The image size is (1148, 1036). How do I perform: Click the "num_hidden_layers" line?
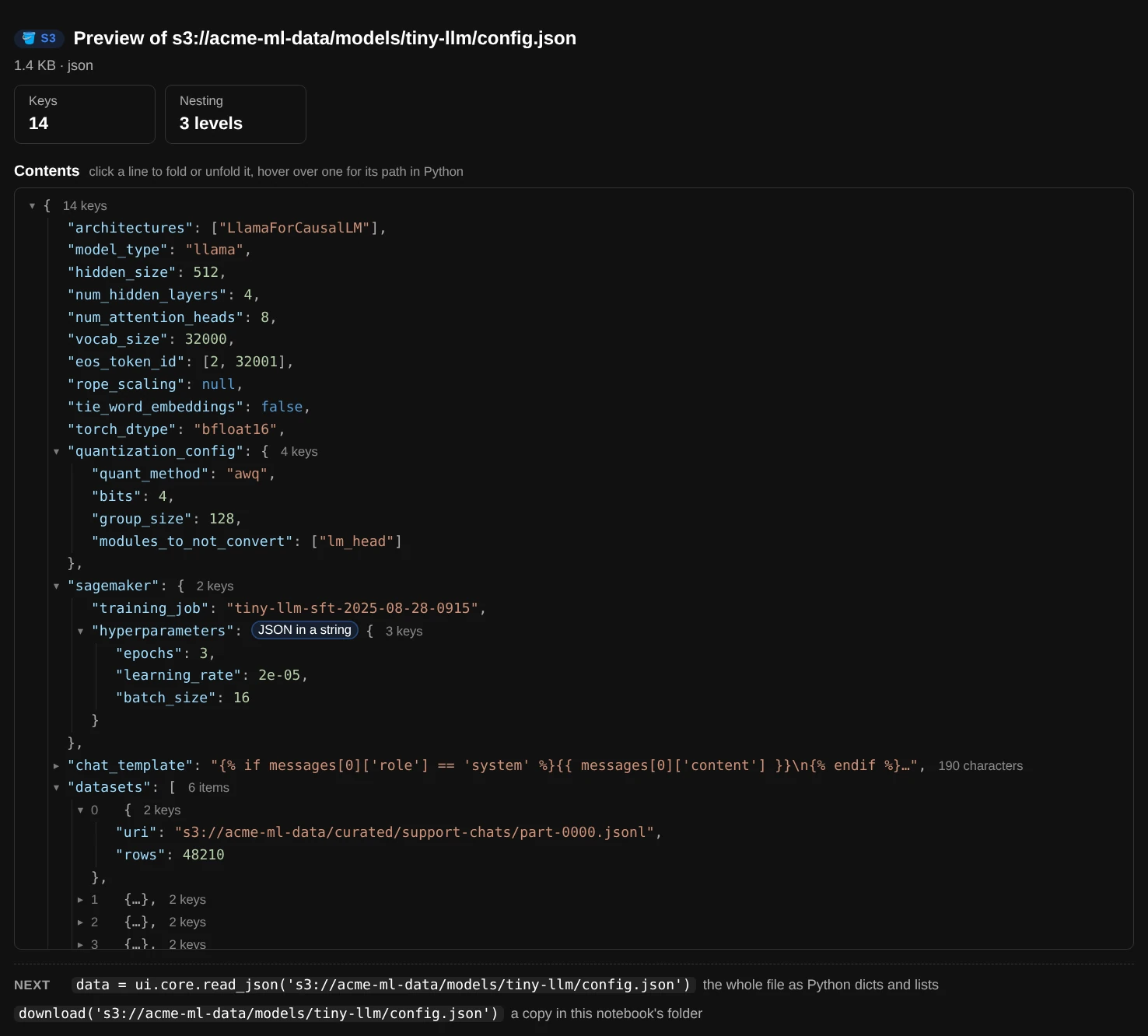pyautogui.click(x=163, y=295)
